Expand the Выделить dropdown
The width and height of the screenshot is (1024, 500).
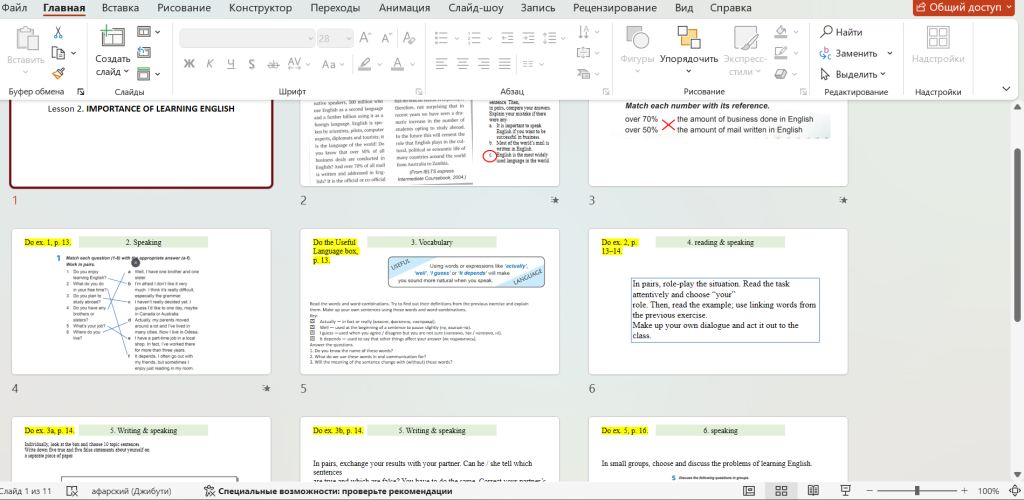884,75
